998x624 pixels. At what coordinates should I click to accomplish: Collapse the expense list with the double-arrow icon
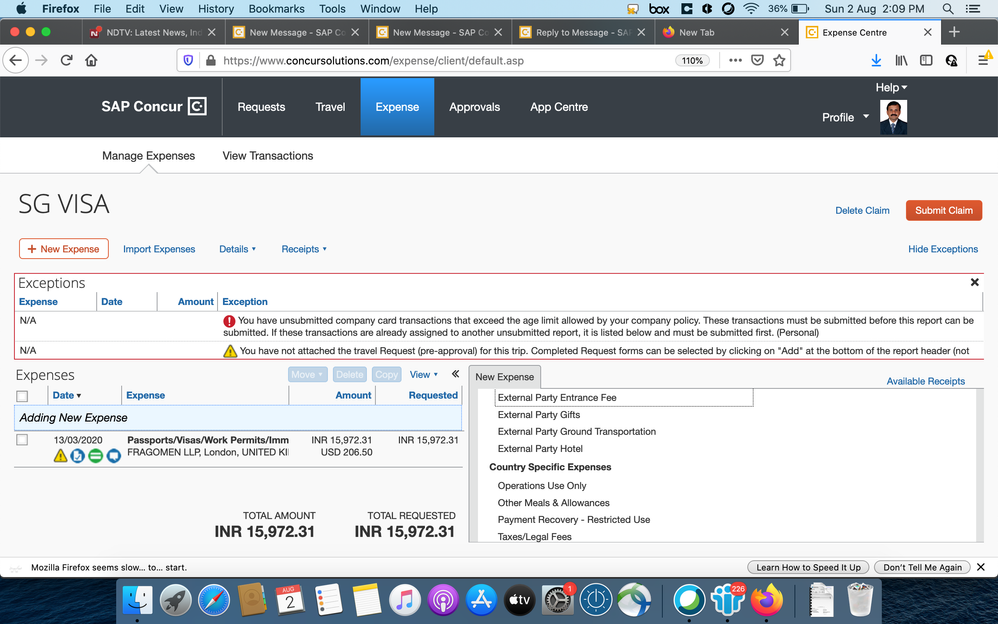(455, 374)
